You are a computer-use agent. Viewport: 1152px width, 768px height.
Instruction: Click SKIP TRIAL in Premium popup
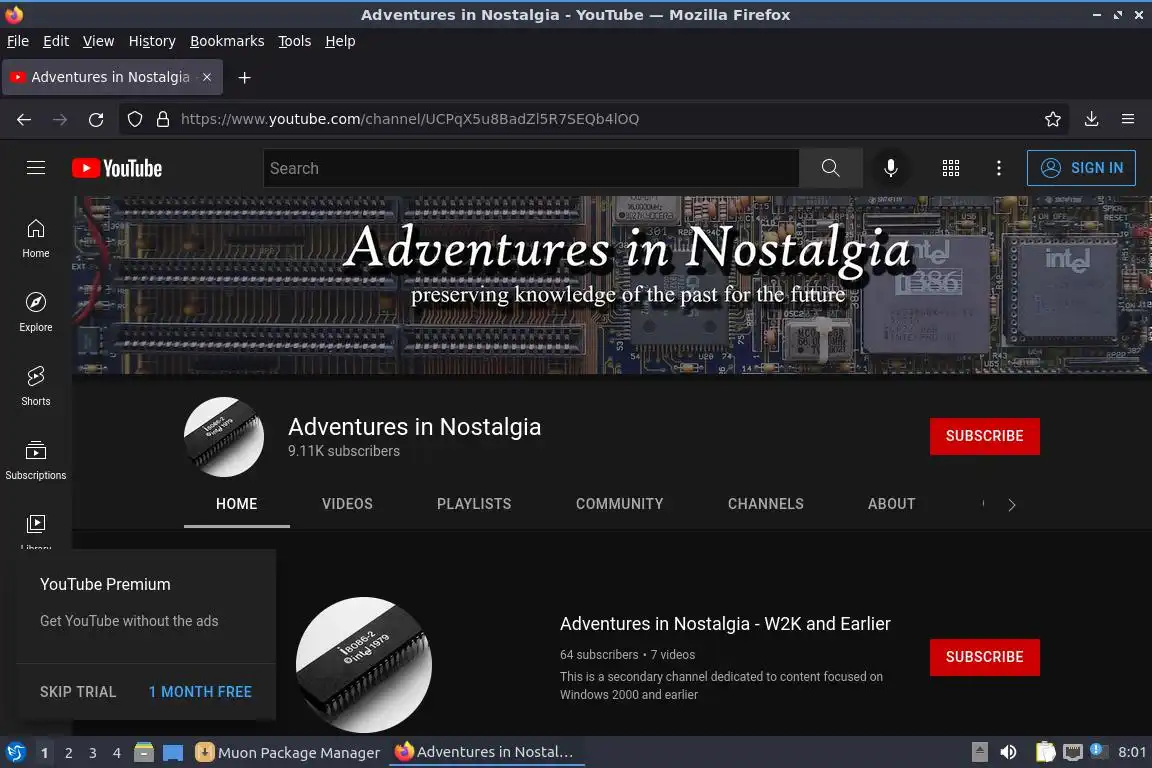coord(78,692)
